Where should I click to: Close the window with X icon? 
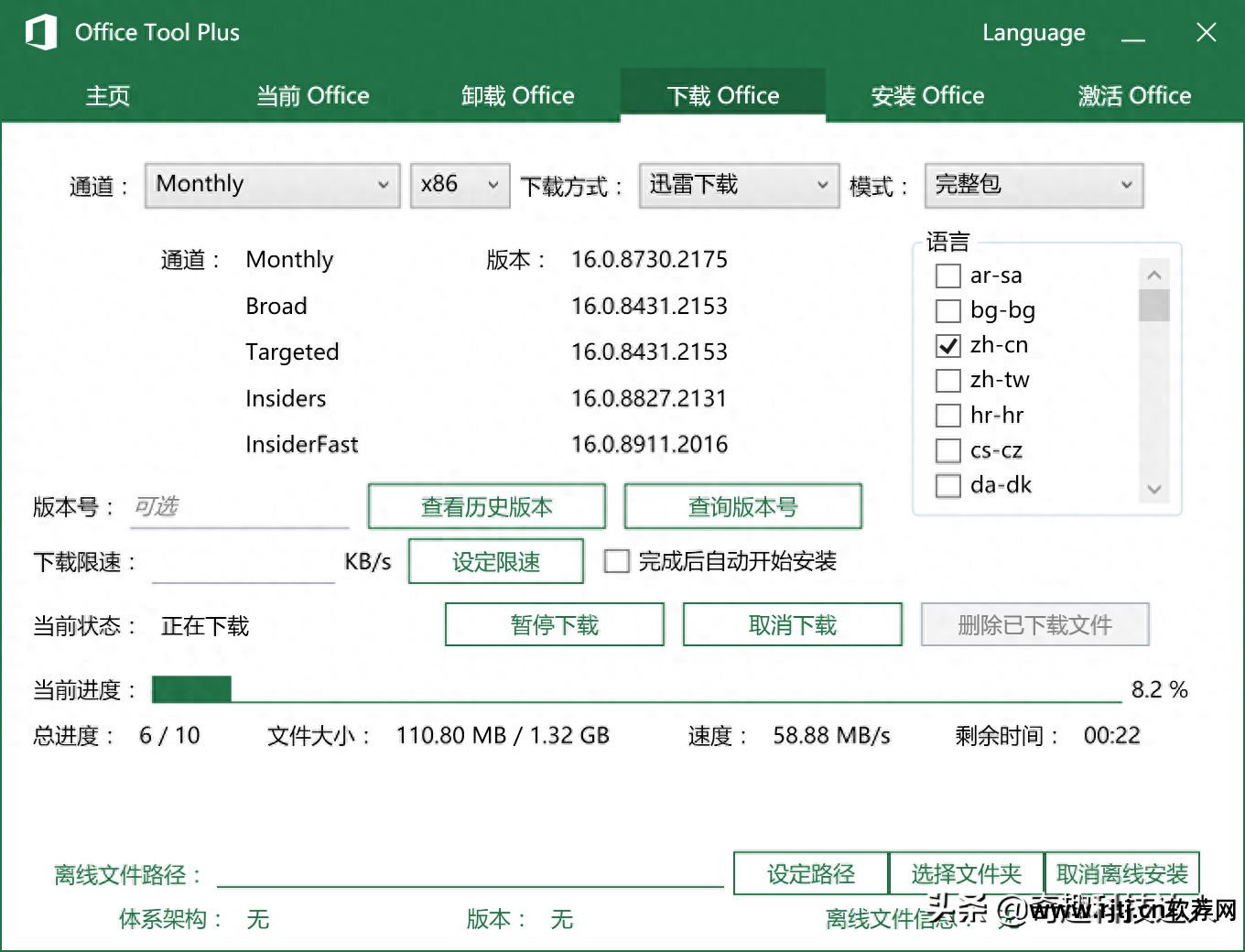(1206, 33)
